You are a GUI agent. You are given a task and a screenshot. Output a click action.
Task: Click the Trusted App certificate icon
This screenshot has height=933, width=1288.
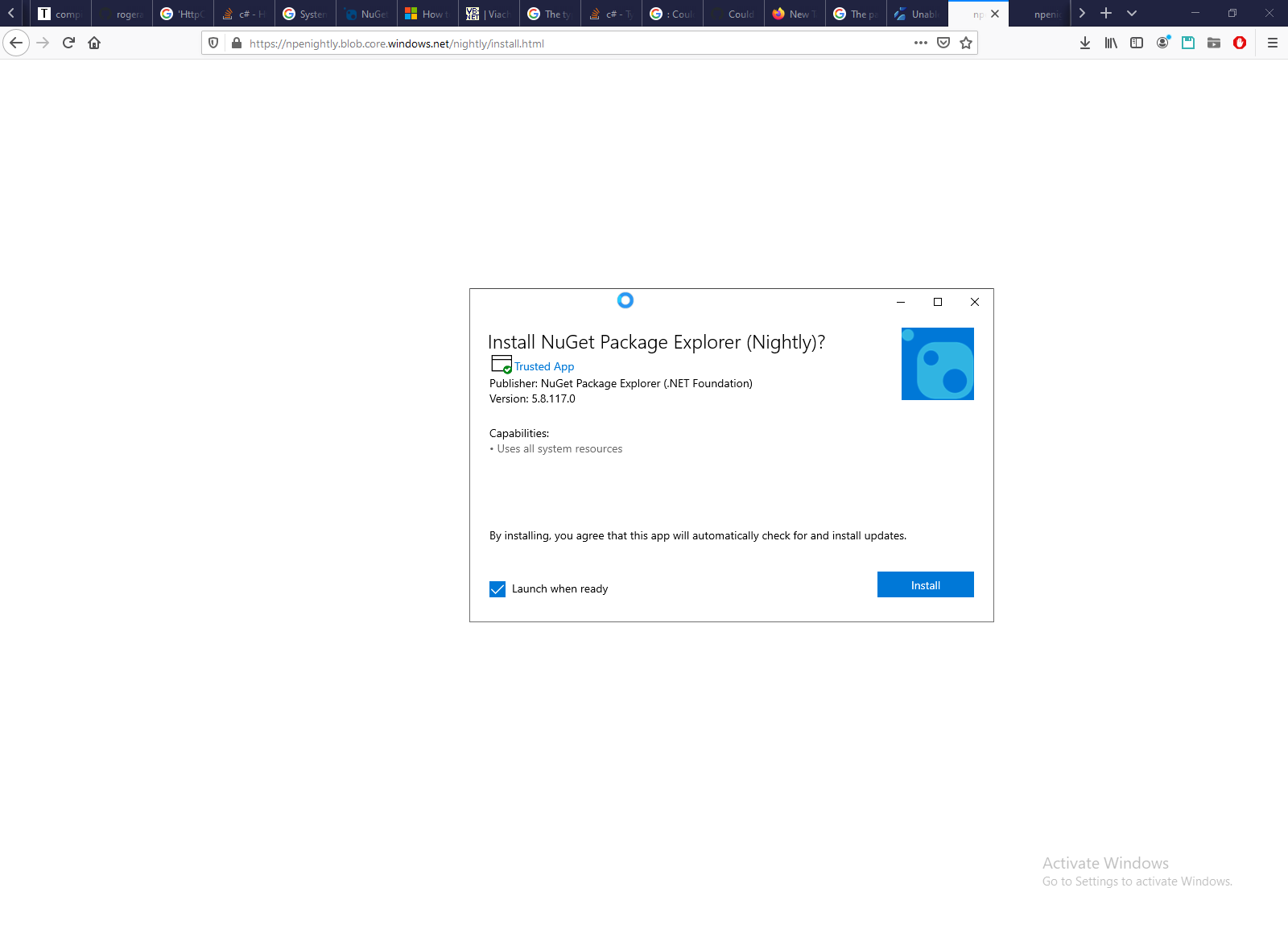(502, 365)
